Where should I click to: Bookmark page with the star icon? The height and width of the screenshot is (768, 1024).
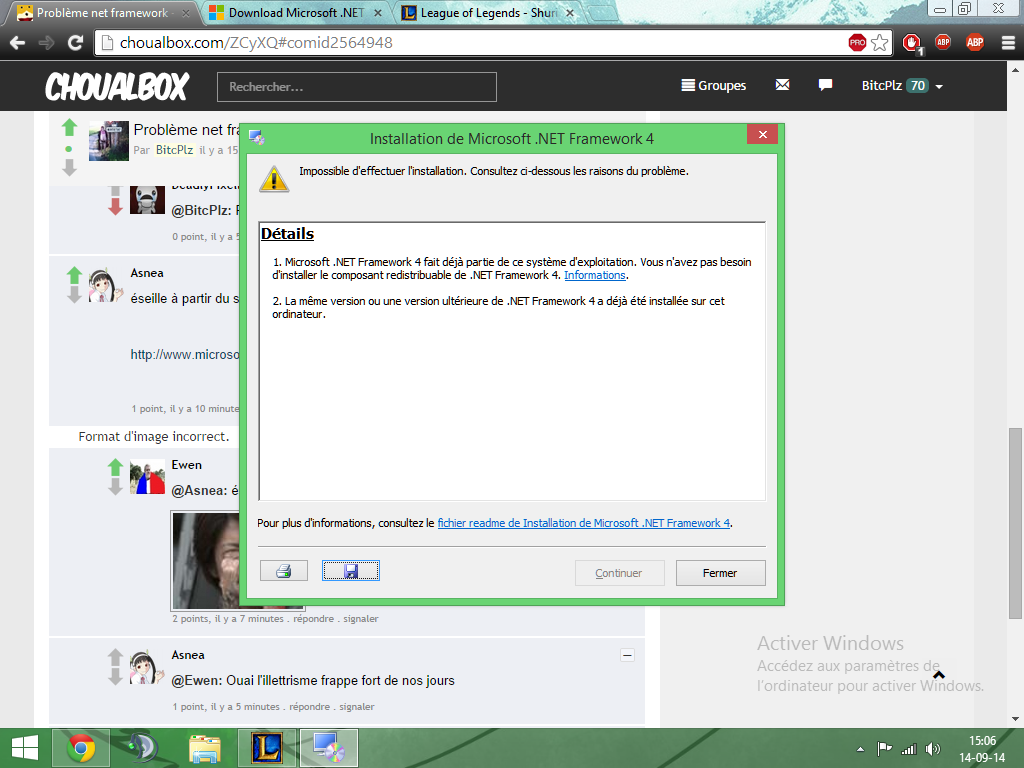tap(880, 43)
